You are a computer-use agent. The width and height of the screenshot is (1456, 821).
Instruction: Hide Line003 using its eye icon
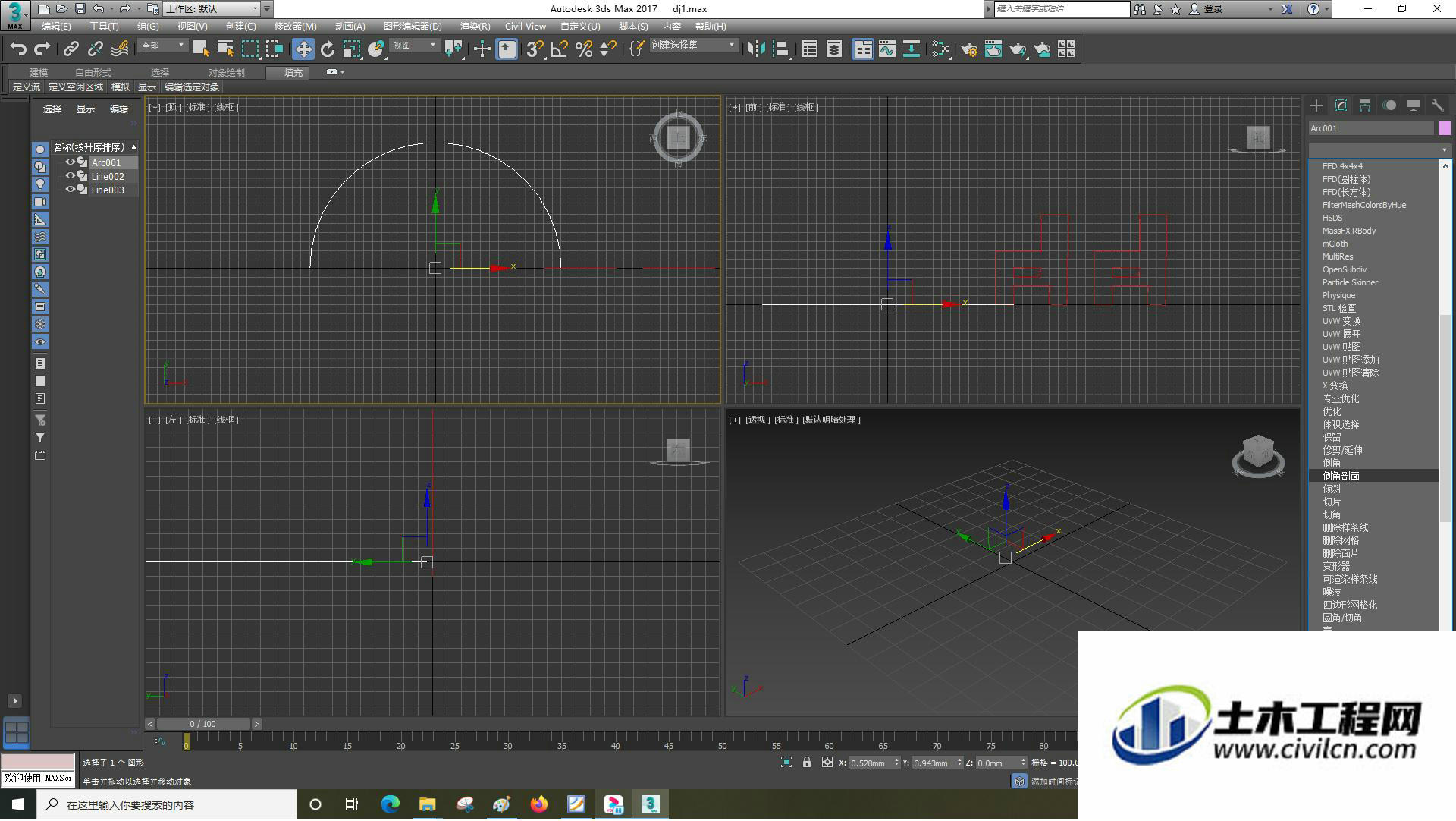tap(70, 190)
